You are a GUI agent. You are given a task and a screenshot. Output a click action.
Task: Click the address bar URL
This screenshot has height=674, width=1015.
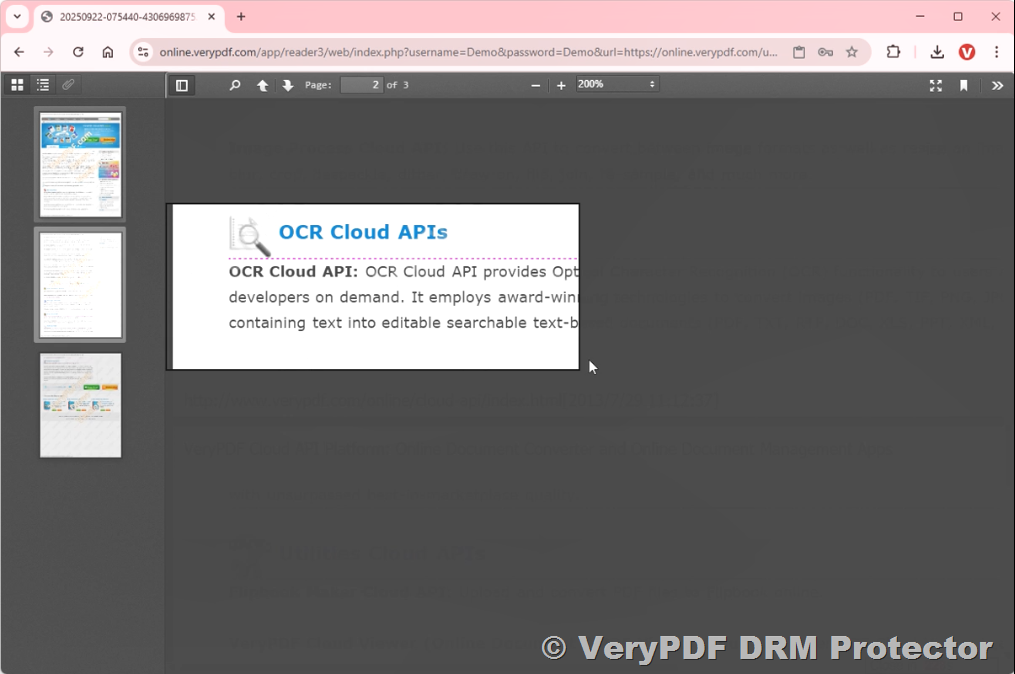point(469,52)
